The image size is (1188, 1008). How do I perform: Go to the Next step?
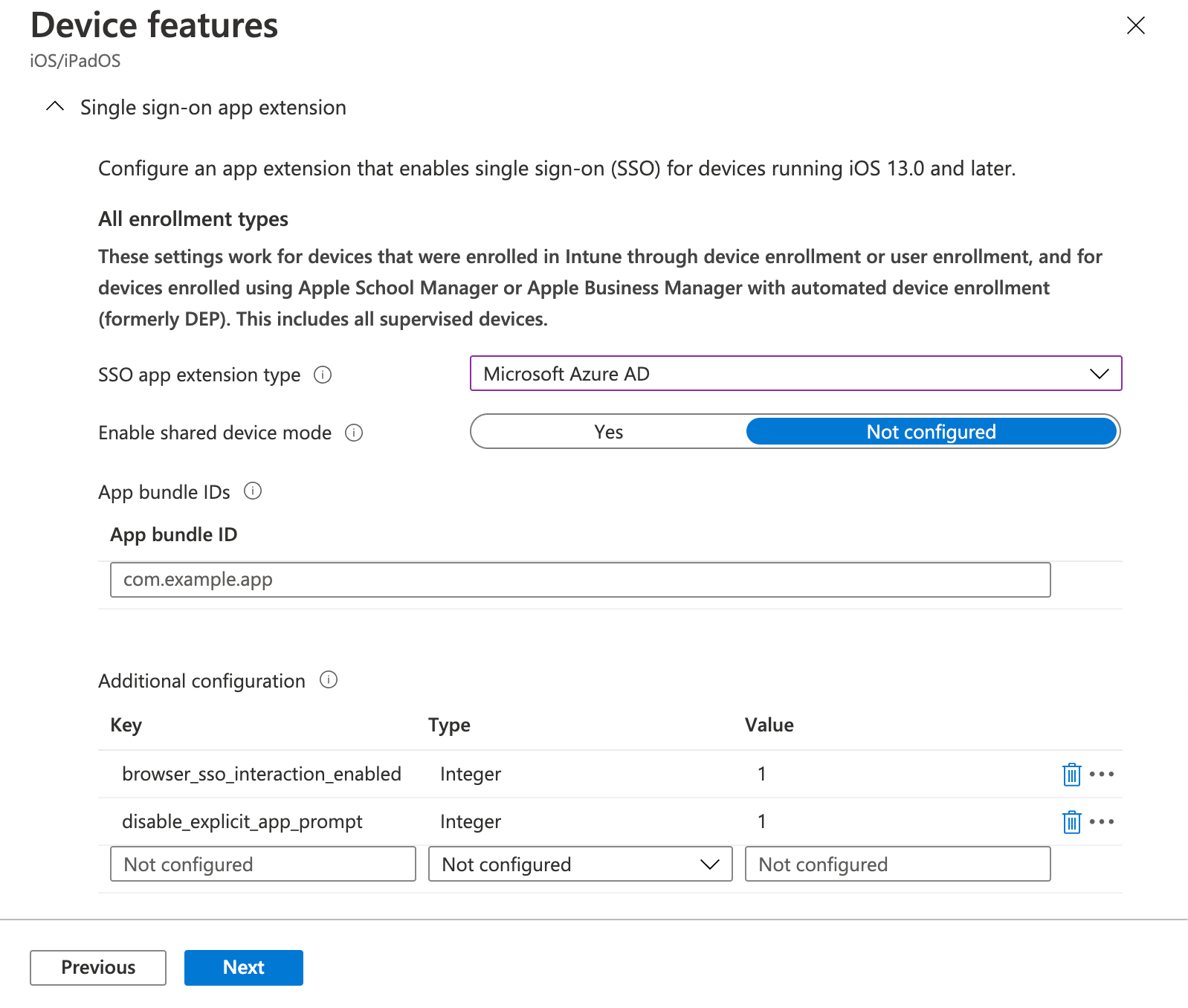(243, 967)
